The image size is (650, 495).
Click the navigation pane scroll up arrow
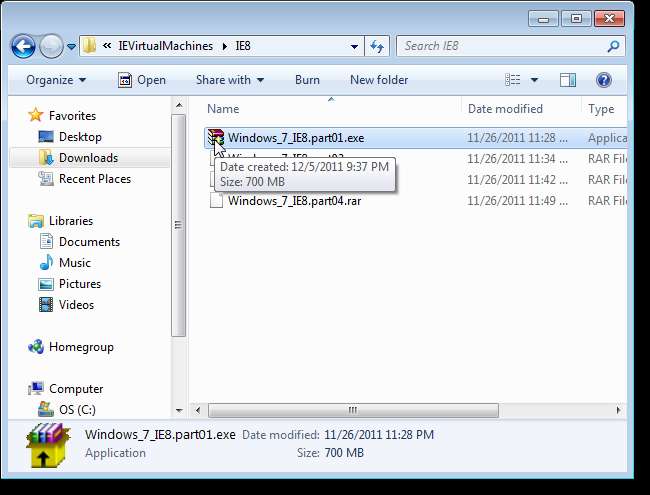tap(179, 105)
